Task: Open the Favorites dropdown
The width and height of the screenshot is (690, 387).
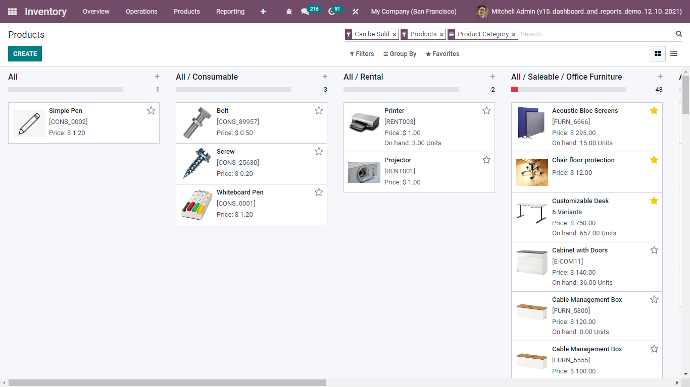Action: pos(442,54)
